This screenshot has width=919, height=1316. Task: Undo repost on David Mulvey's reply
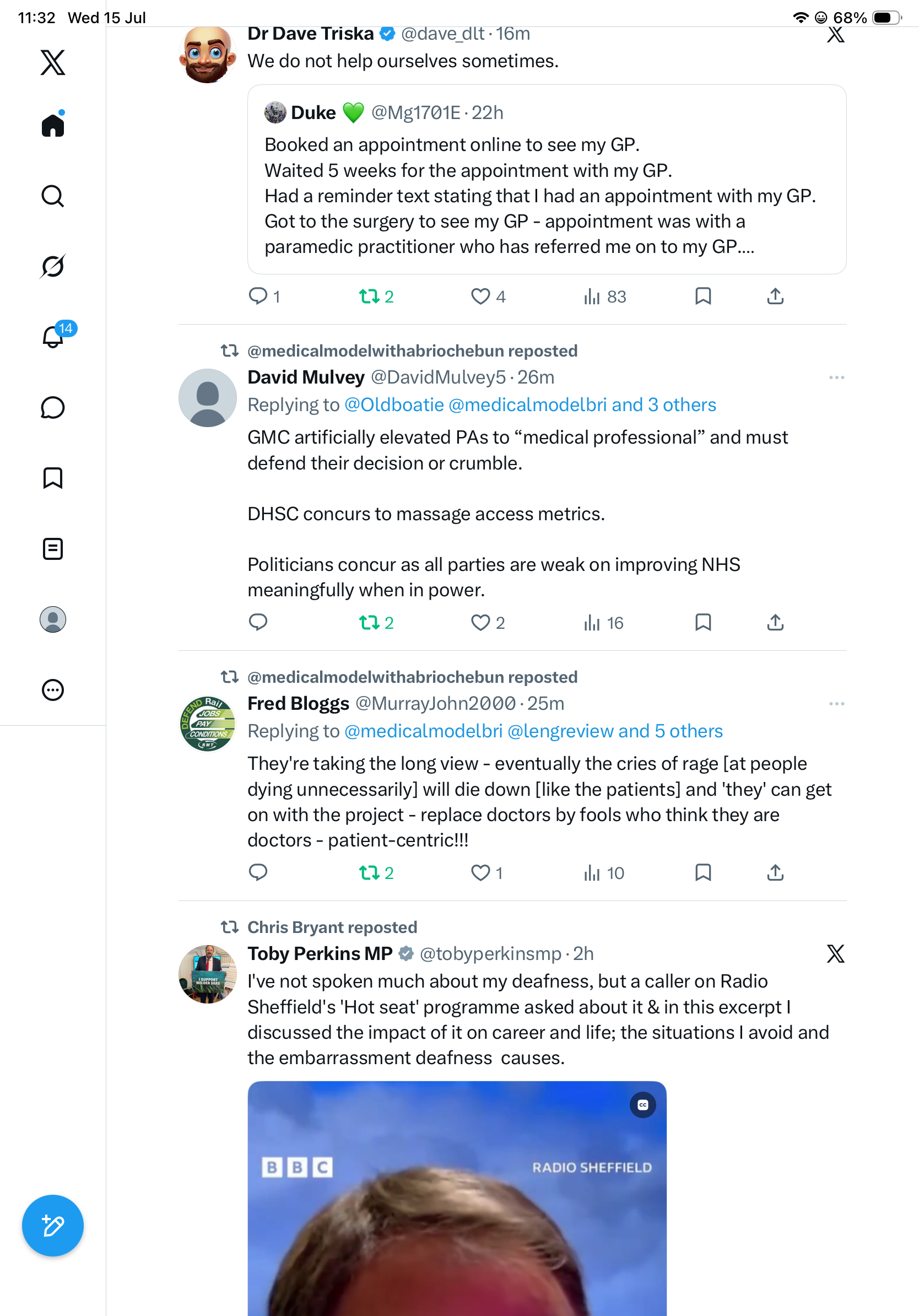pos(376,623)
